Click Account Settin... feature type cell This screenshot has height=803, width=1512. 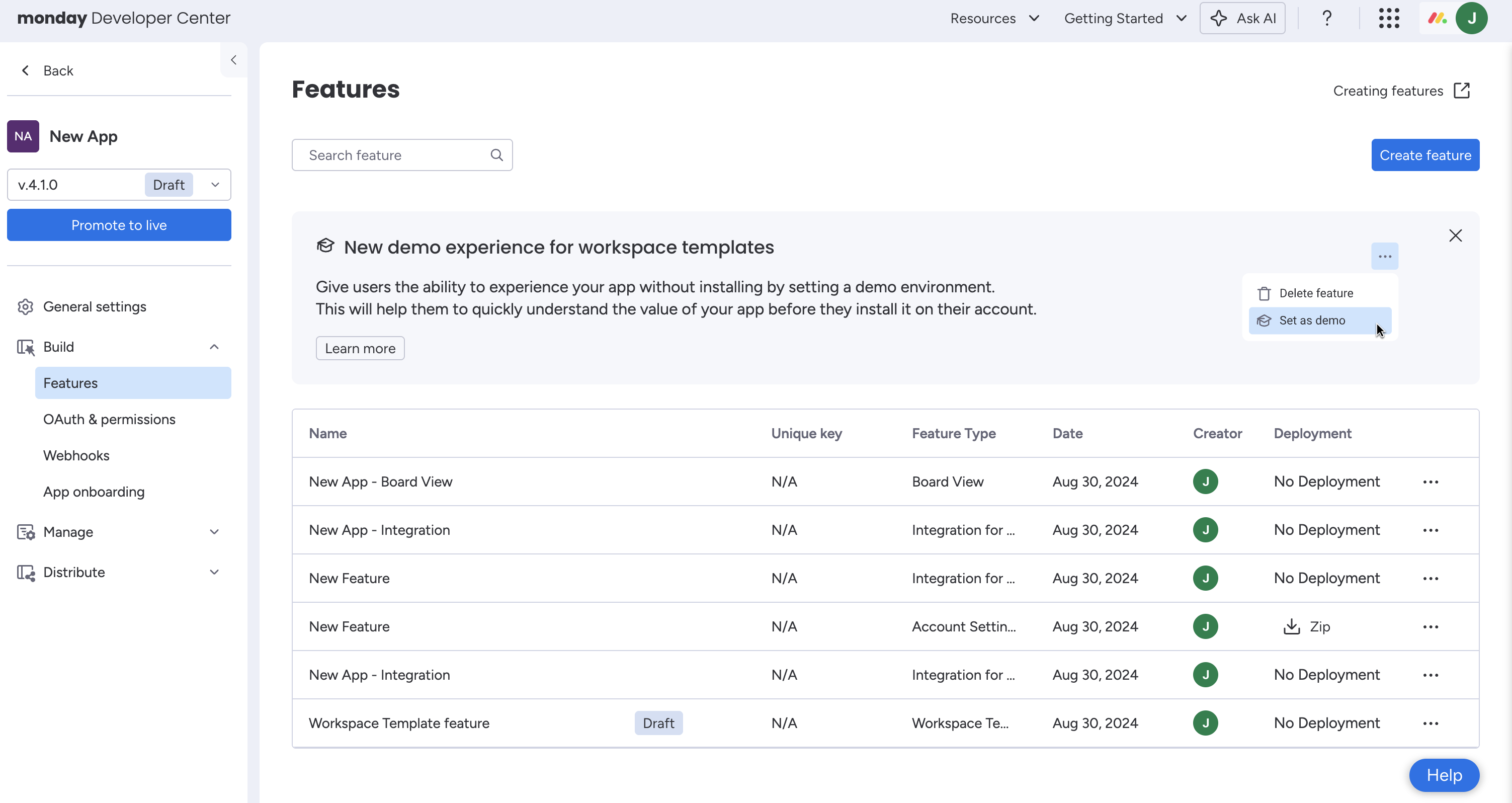coord(964,627)
